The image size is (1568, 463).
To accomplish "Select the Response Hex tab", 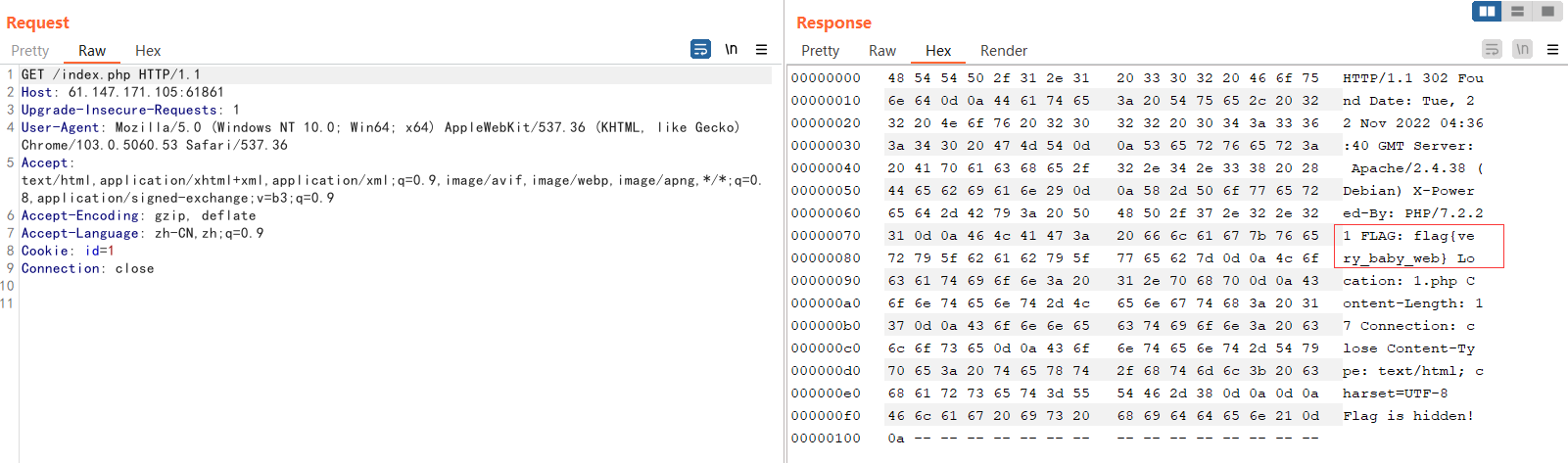I will [938, 51].
